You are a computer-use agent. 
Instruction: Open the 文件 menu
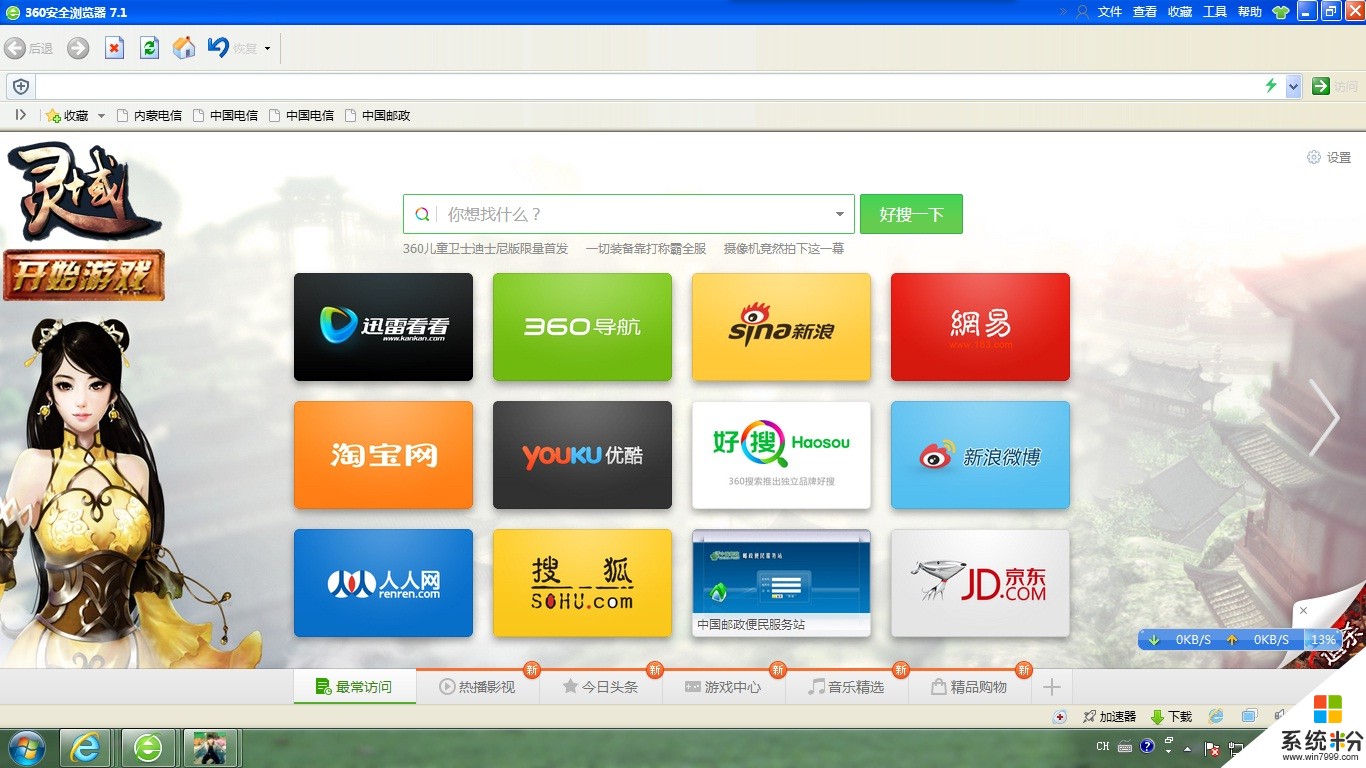click(x=1110, y=12)
